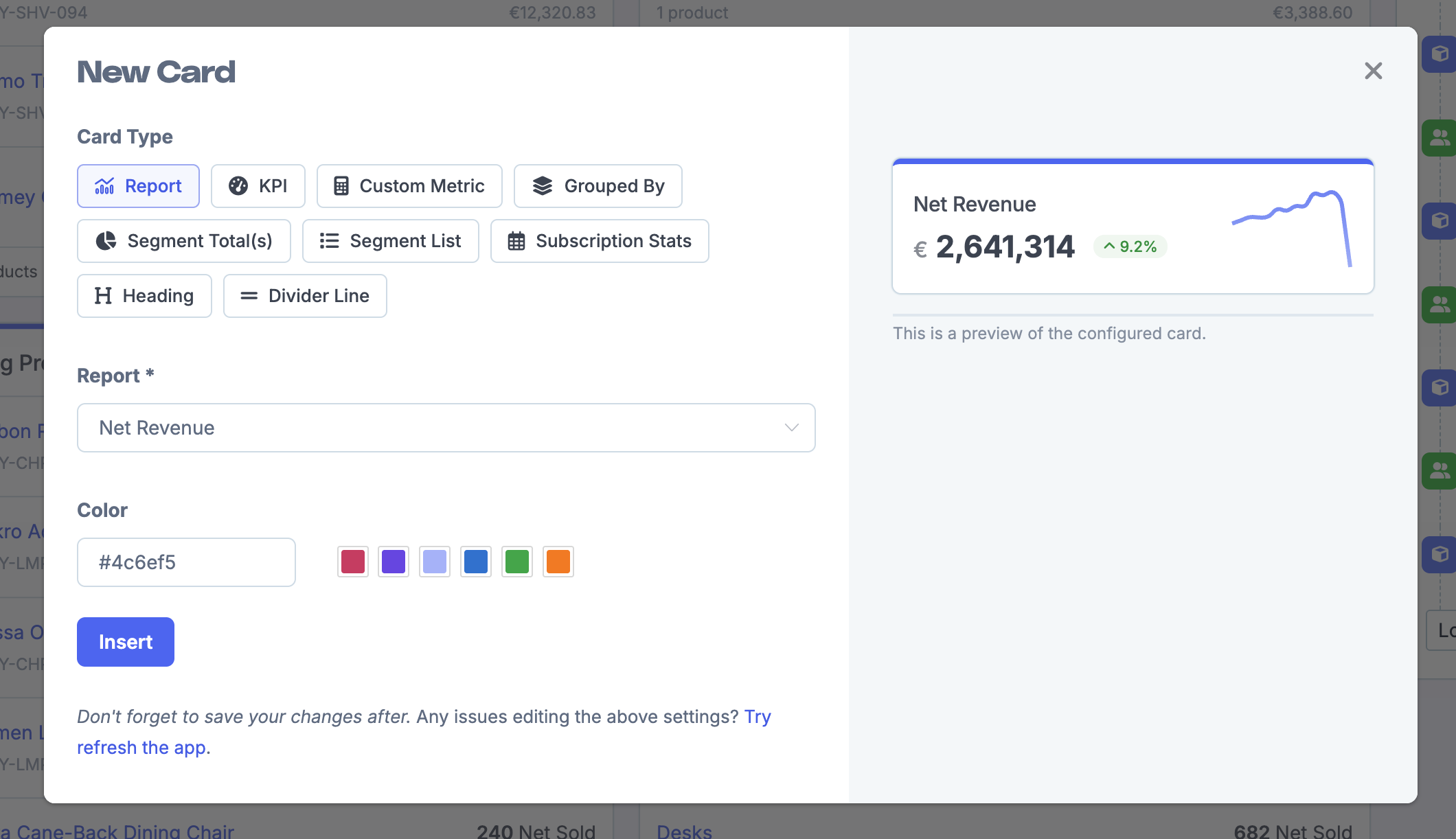
Task: Click the 'Report *' field label
Action: click(115, 376)
